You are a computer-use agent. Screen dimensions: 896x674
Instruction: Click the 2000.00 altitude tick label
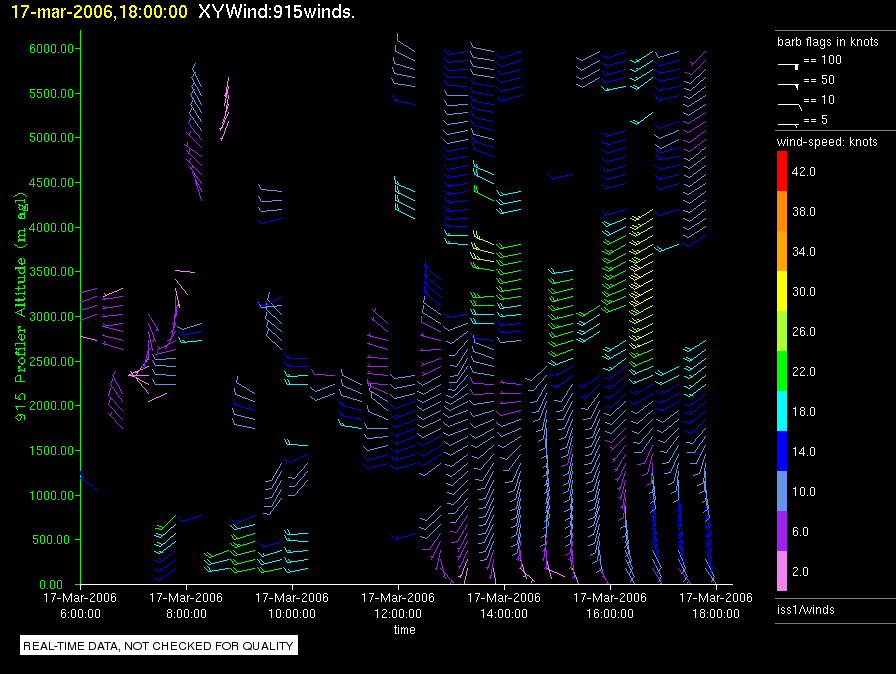click(51, 406)
